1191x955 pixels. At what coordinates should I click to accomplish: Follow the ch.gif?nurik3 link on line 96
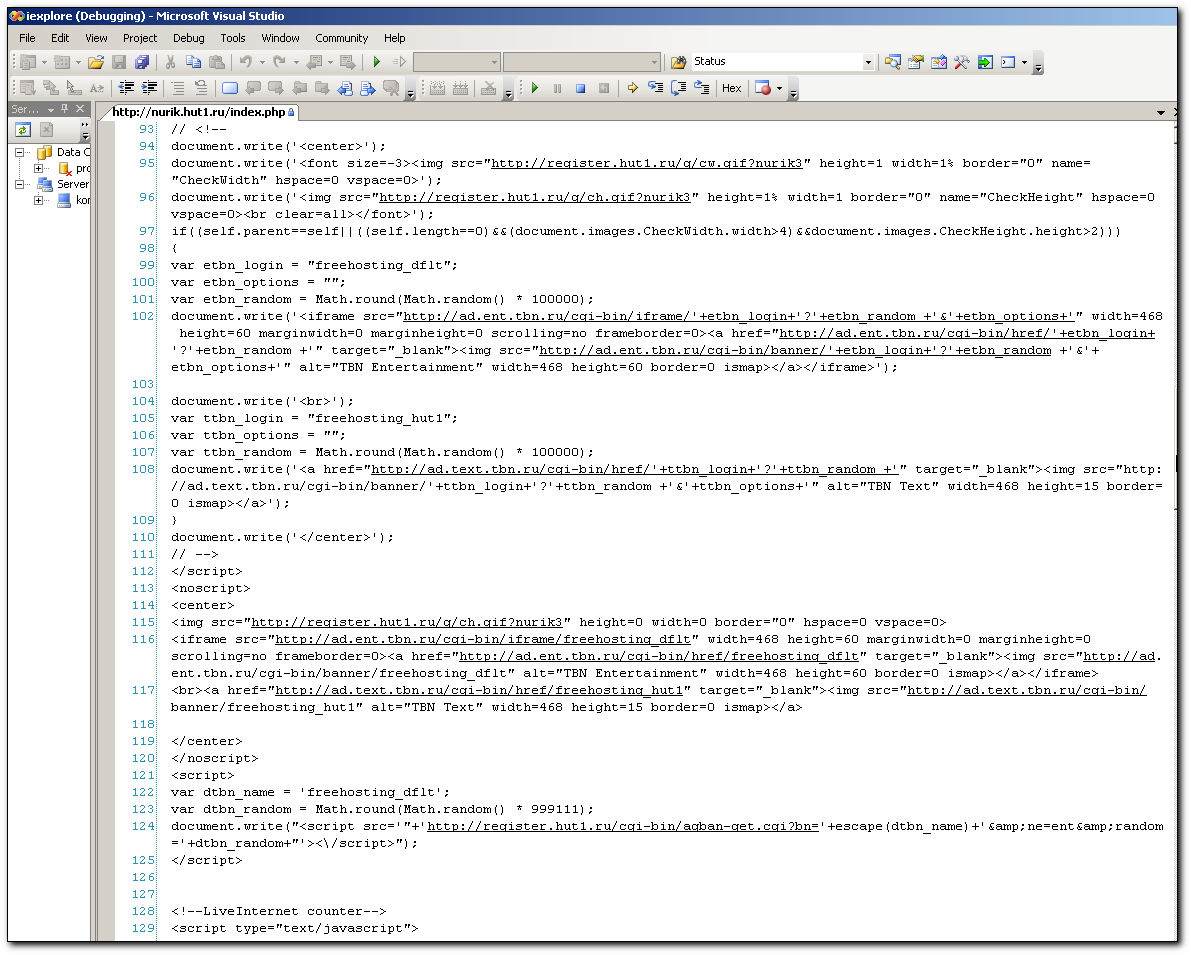coord(535,198)
